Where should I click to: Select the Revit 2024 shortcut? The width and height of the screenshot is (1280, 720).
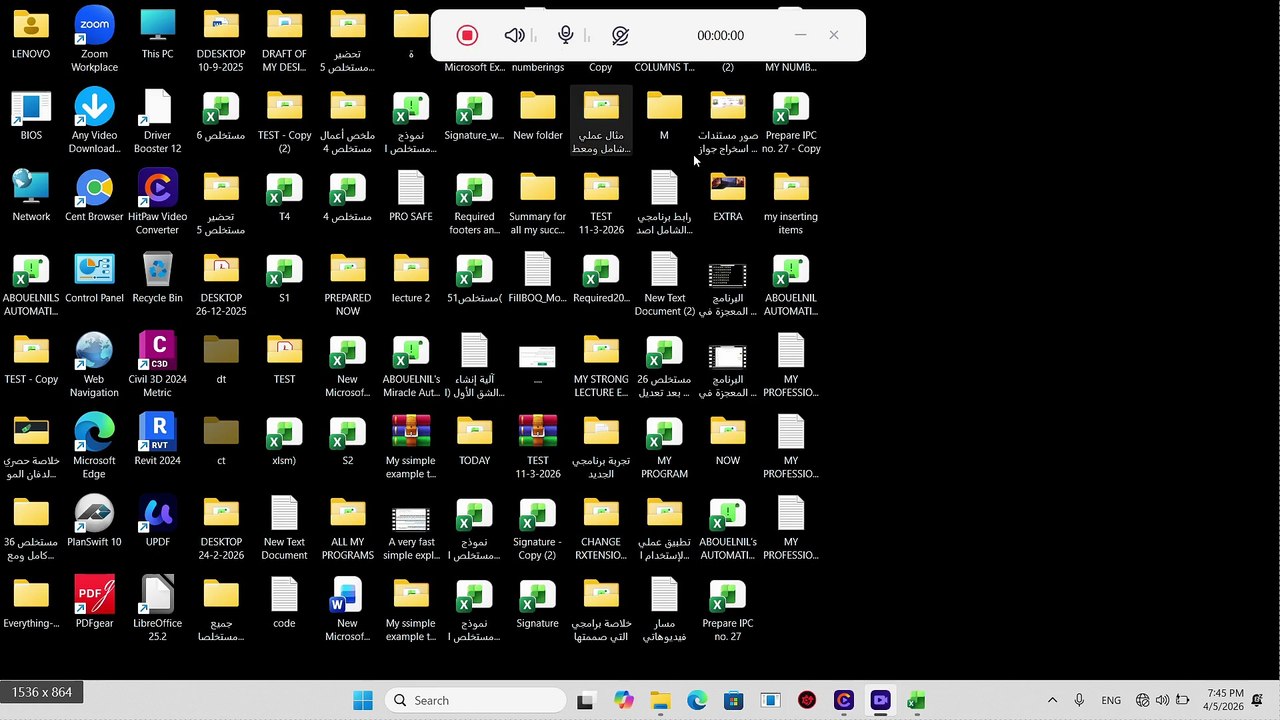coord(157,440)
